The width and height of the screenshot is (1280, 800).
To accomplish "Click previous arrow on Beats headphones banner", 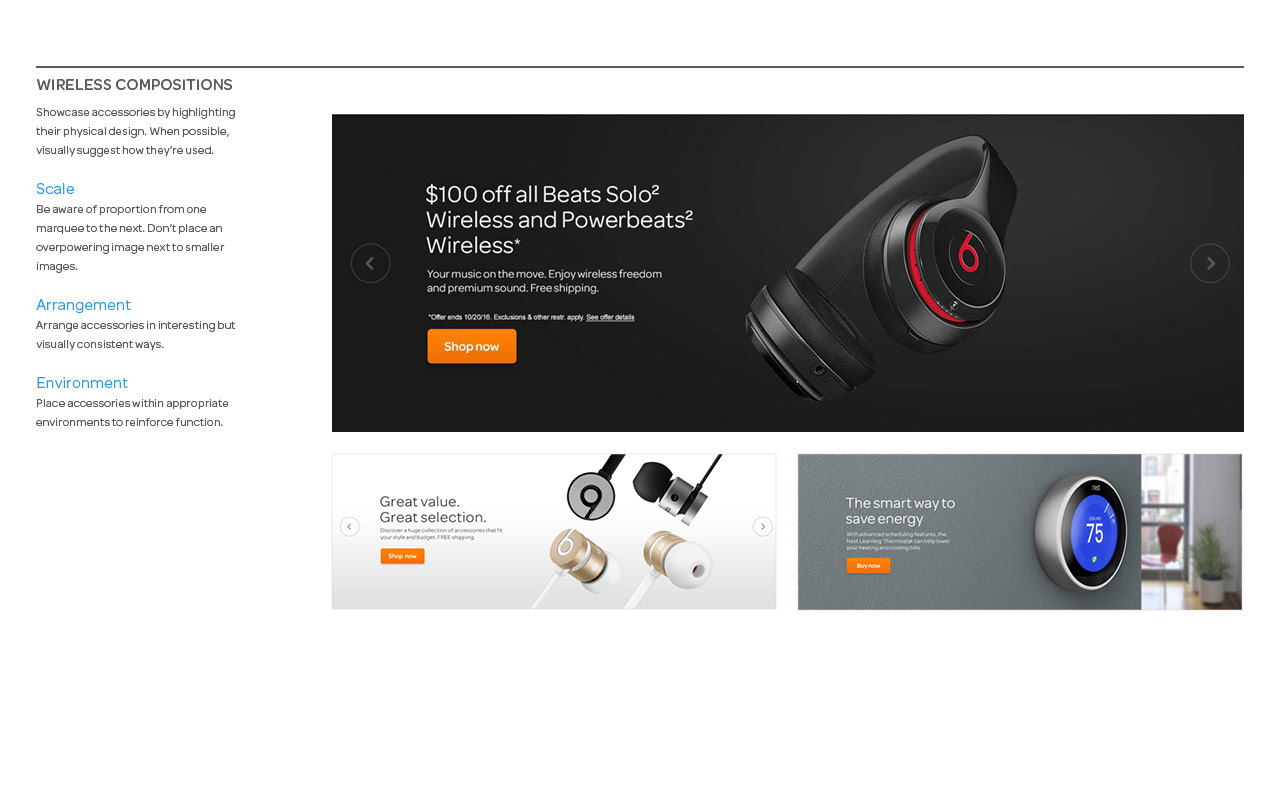I will pos(370,263).
